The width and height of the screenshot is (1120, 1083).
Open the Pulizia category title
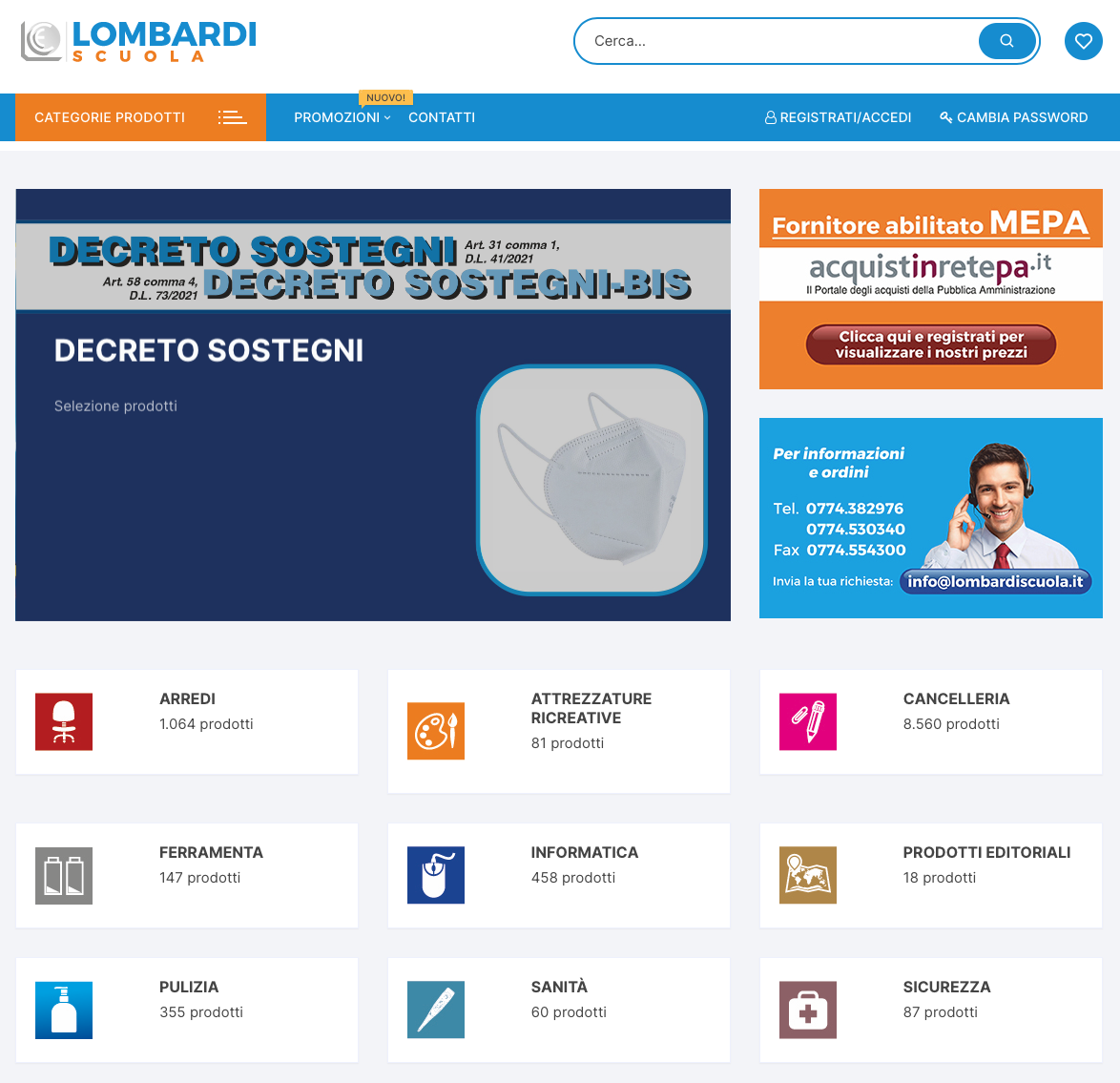coord(189,987)
